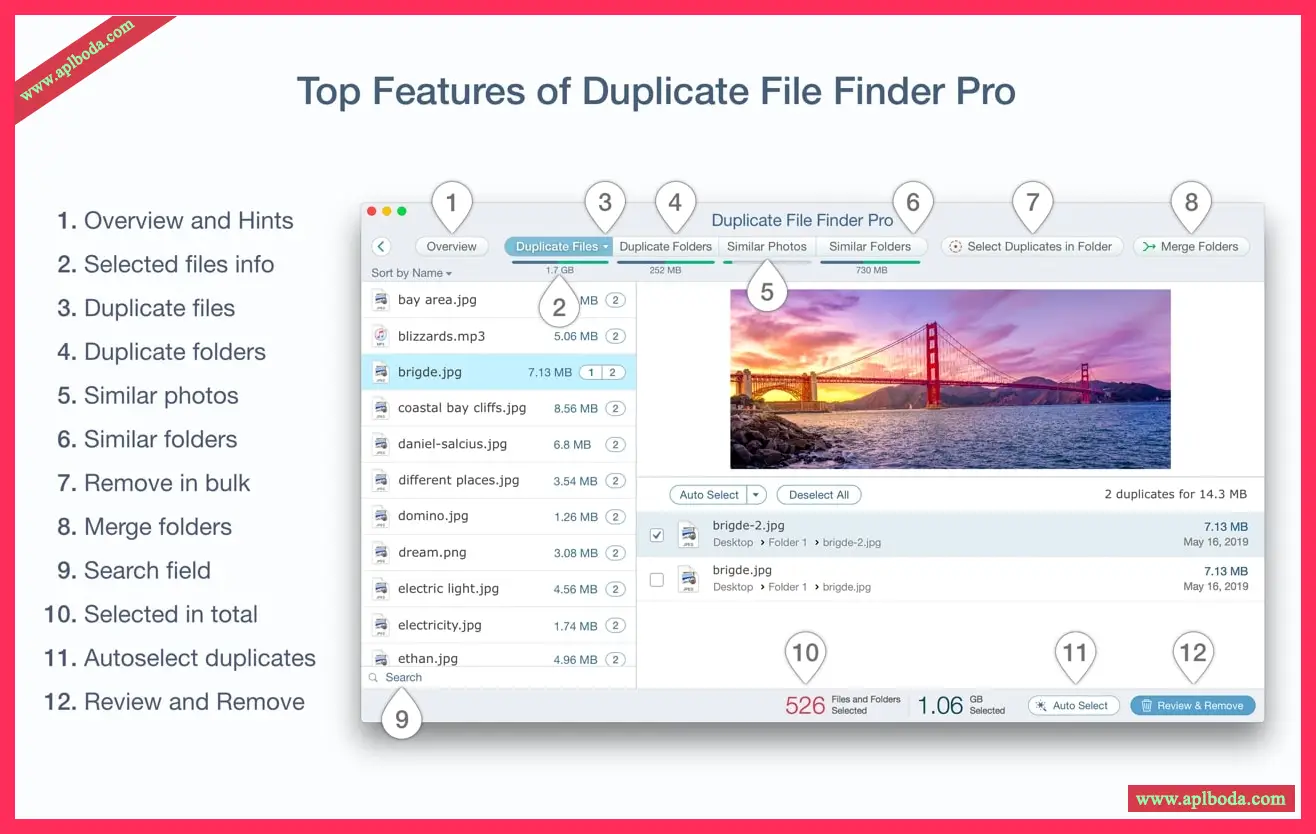1316x834 pixels.
Task: Click the count badge on blizzards.mp3
Action: tap(616, 336)
